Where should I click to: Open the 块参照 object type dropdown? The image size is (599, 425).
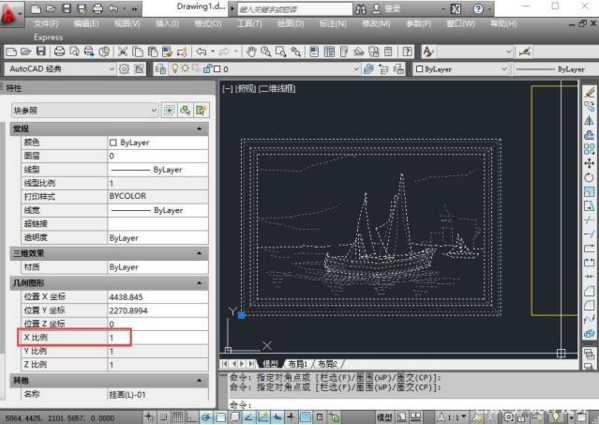click(x=84, y=111)
